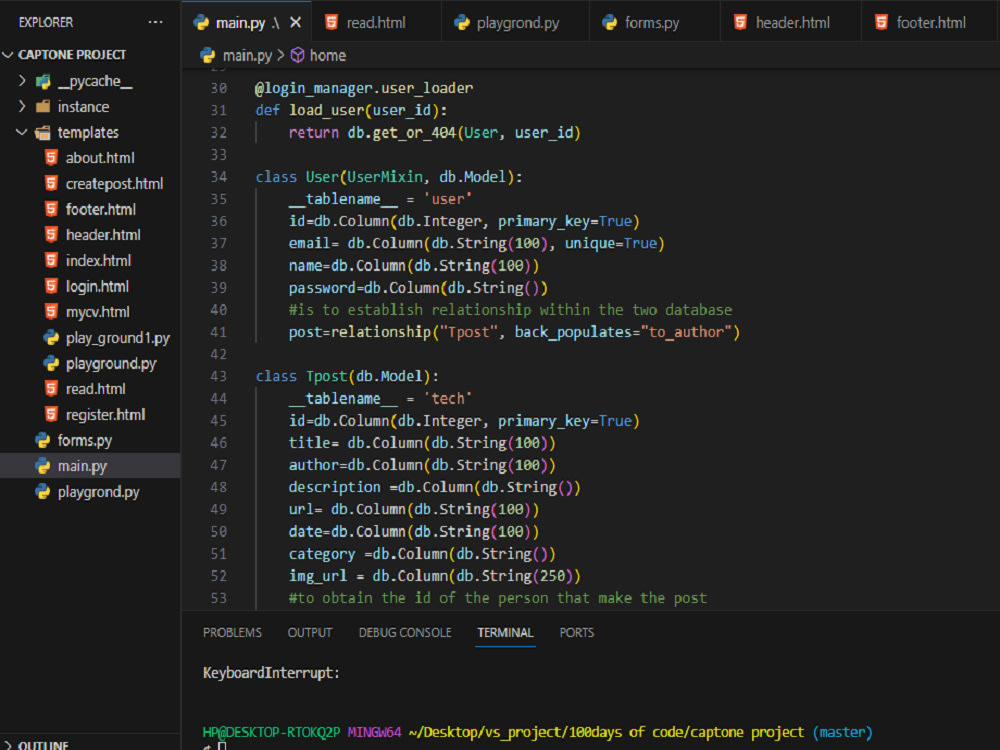The height and width of the screenshot is (750, 1000).
Task: Select the PROBLEMS panel tab
Action: point(232,632)
